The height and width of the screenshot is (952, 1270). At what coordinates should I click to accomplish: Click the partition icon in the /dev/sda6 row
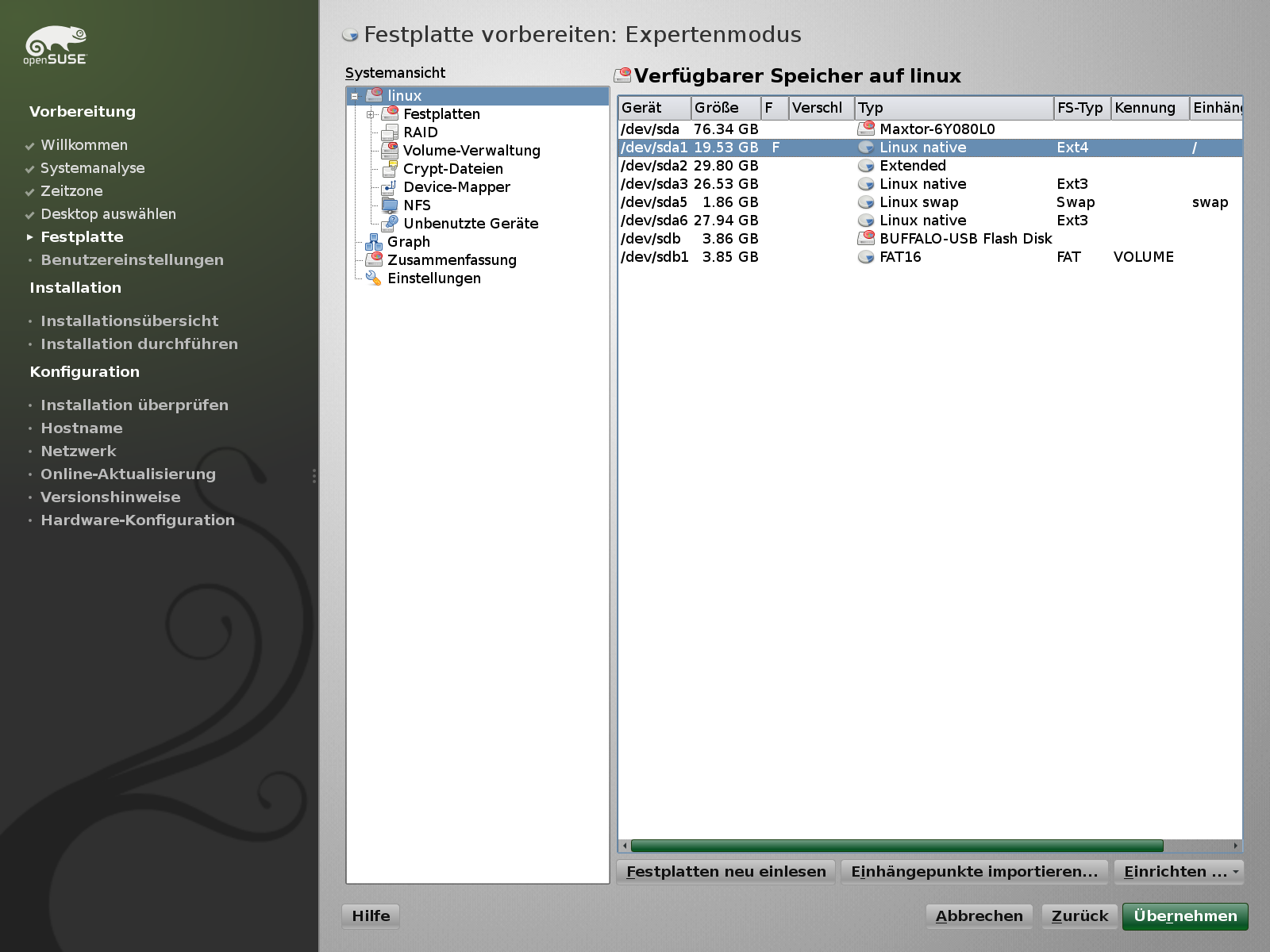click(x=866, y=220)
